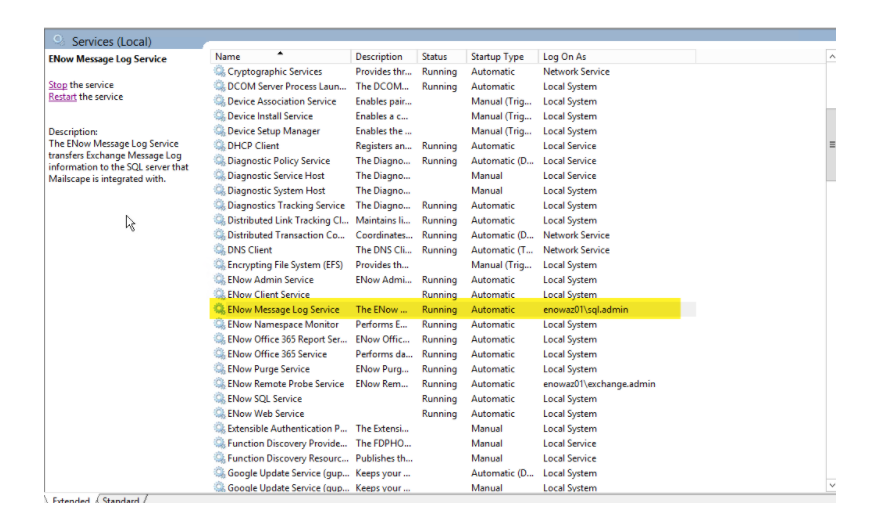Image resolution: width=869 pixels, height=514 pixels.
Task: Click the Restart the service link
Action: click(62, 96)
